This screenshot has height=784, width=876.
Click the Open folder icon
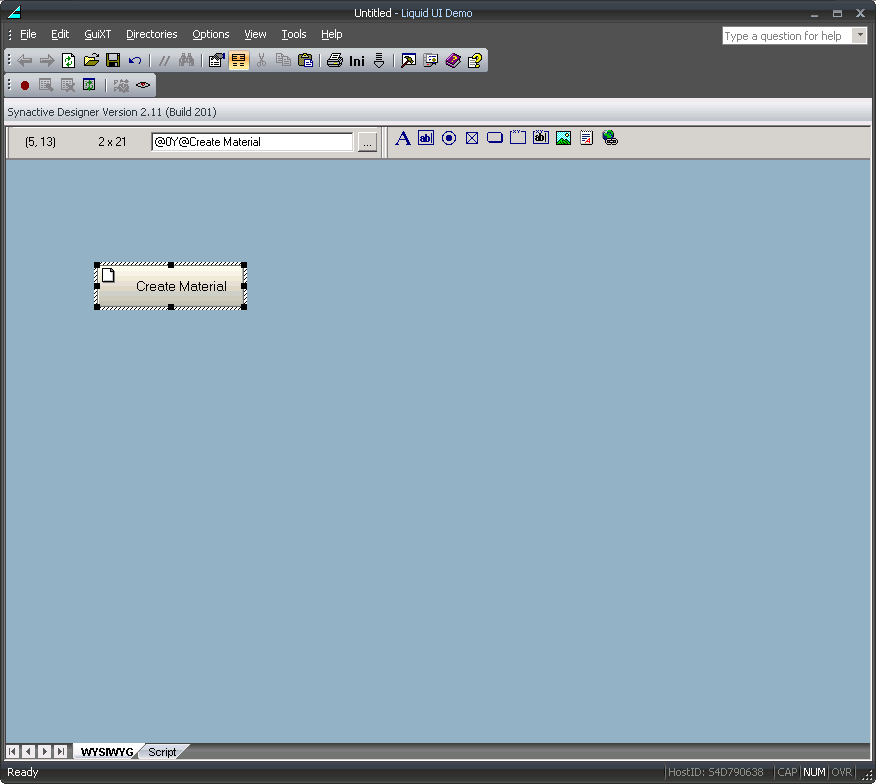(x=91, y=60)
